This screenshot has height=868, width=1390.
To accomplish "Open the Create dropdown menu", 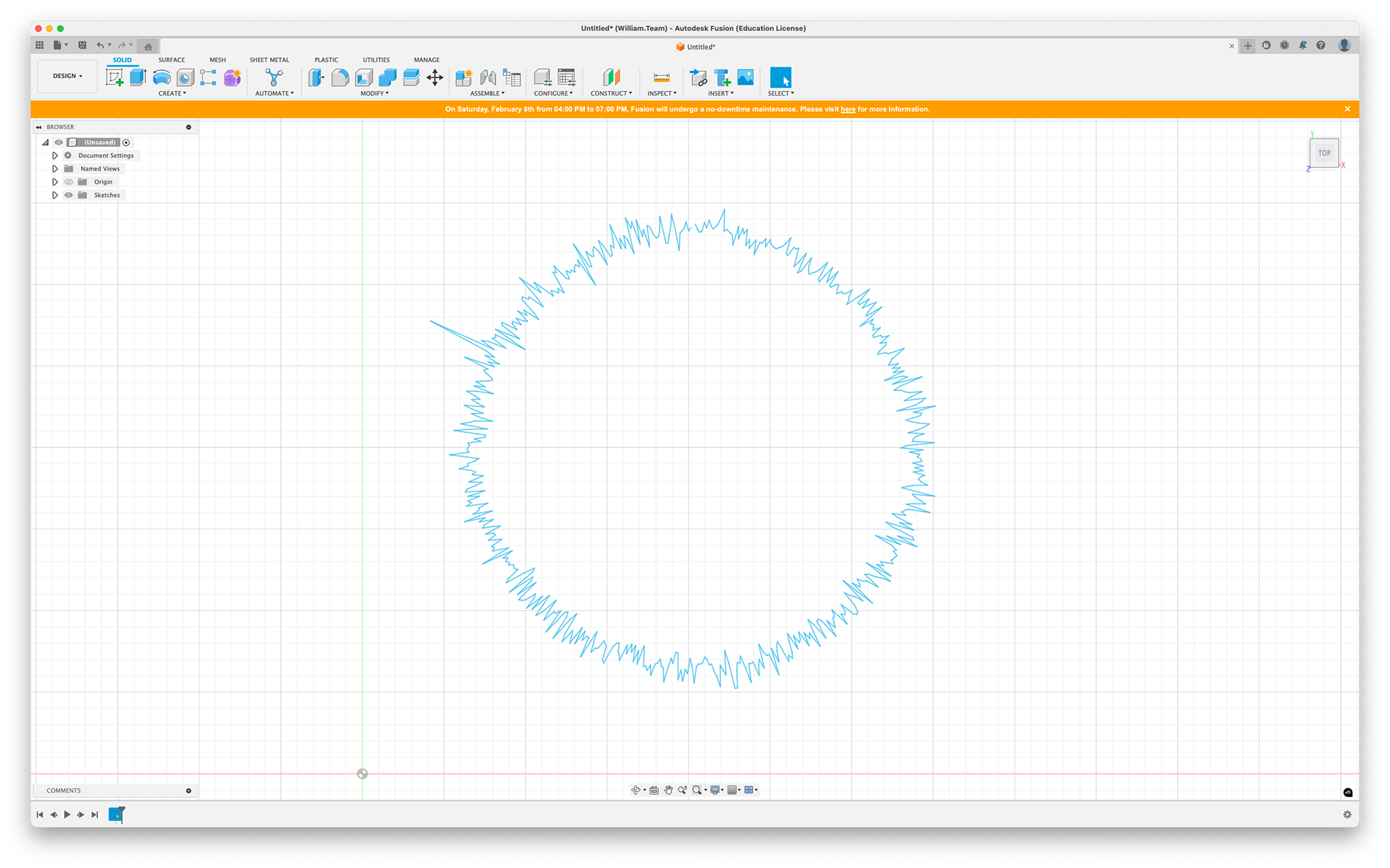I will tap(172, 93).
